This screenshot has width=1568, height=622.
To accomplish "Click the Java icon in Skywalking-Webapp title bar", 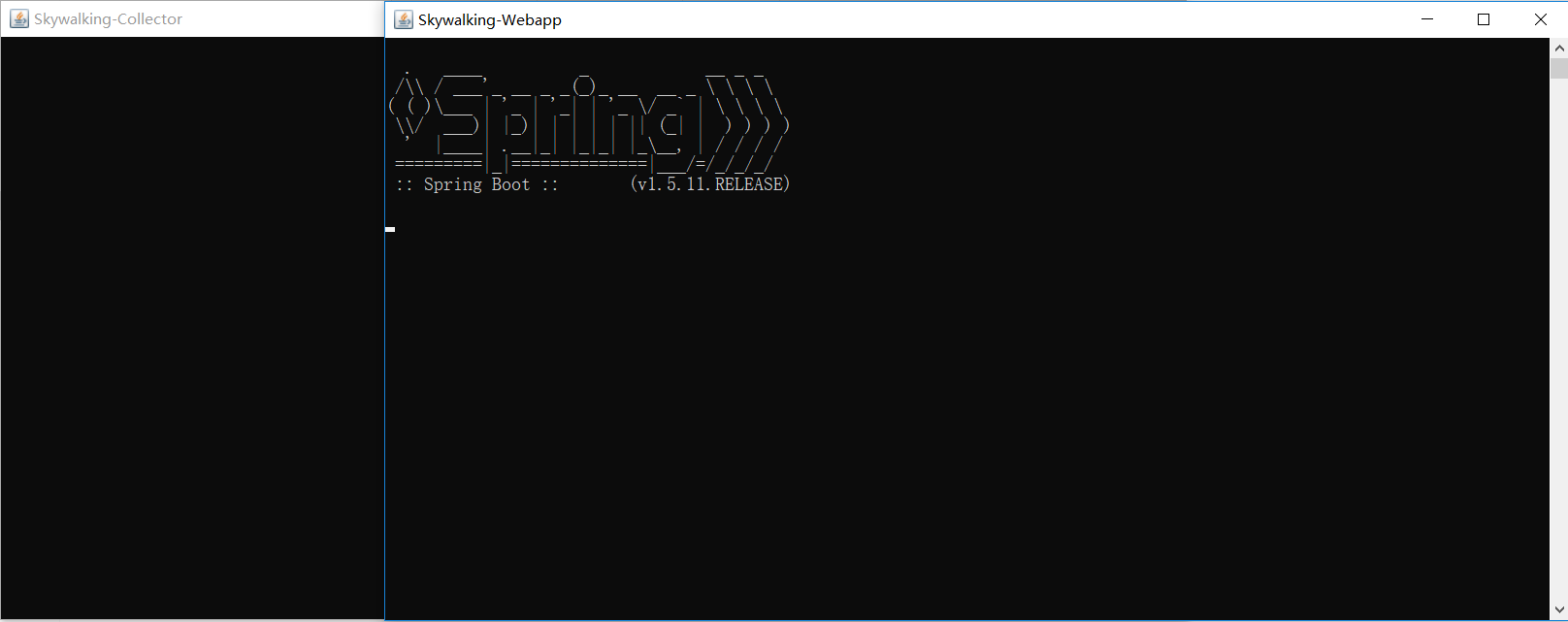I will (x=404, y=19).
